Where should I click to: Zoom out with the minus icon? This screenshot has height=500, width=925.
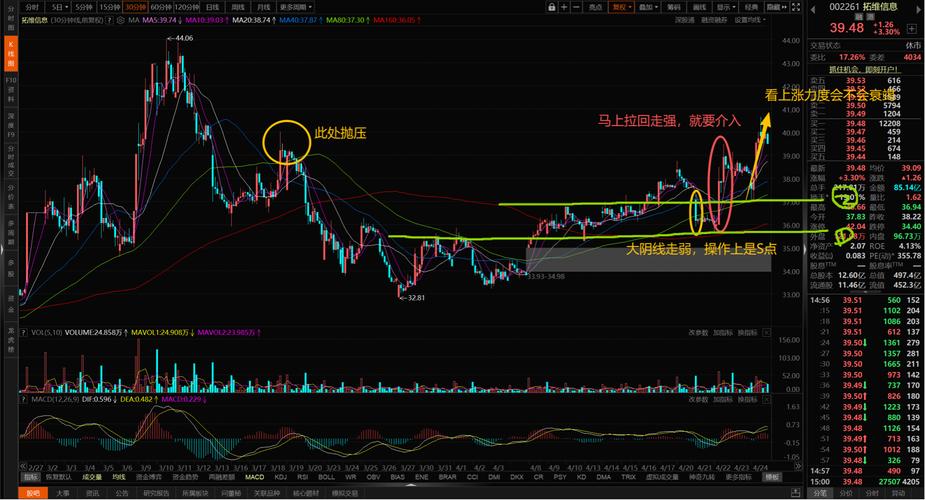point(576,7)
